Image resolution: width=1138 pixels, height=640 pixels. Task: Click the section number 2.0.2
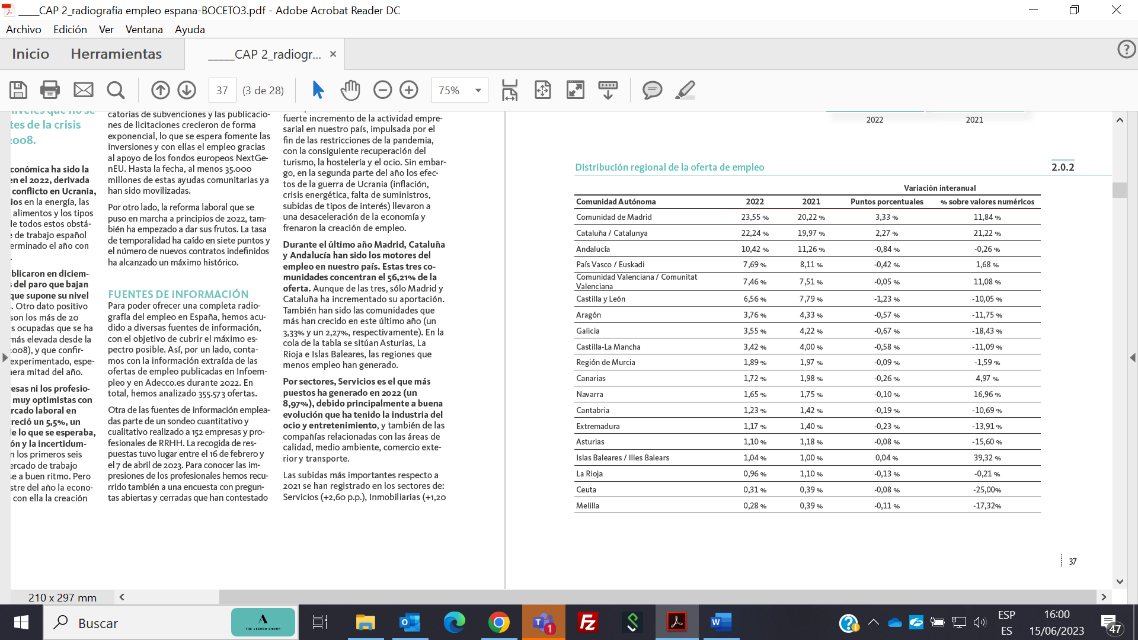click(1063, 167)
